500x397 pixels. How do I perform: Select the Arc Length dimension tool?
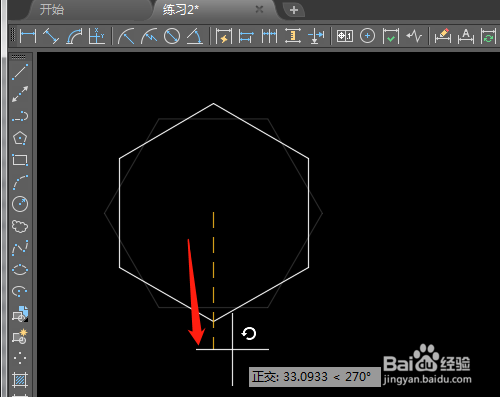74,36
